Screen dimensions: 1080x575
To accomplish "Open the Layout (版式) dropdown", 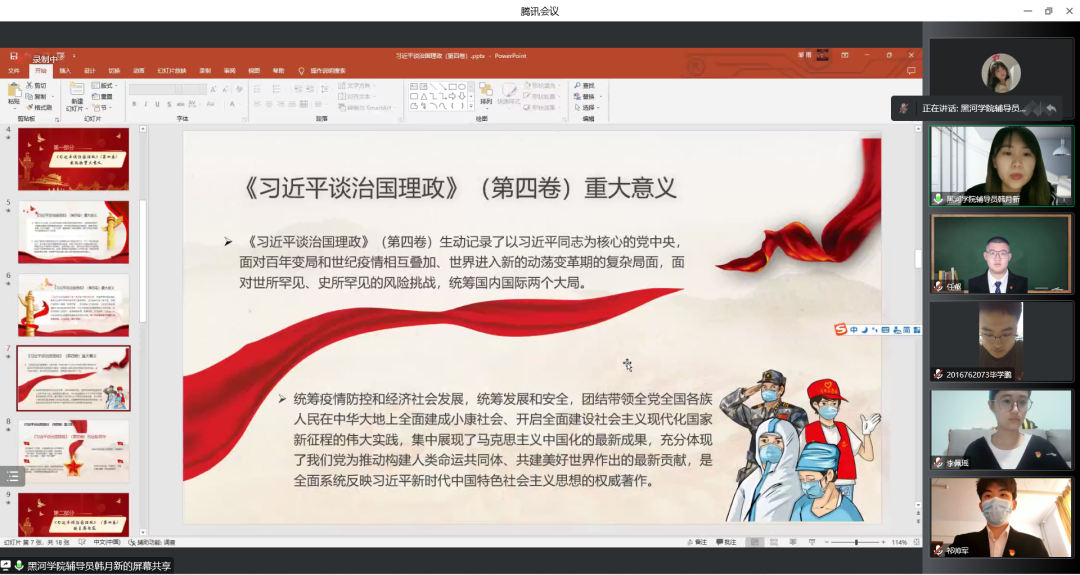I will (x=103, y=86).
